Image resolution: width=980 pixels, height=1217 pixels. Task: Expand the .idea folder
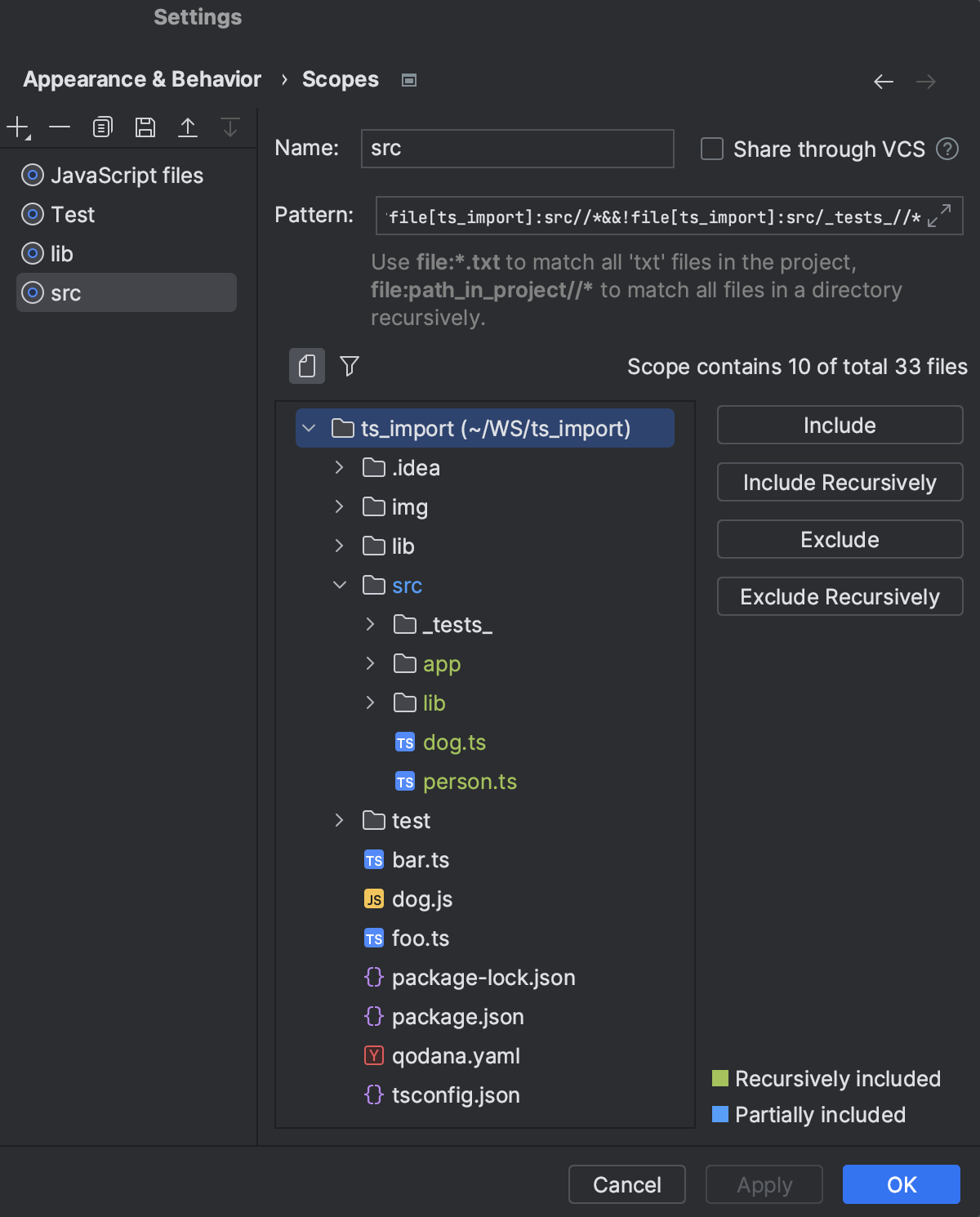339,467
